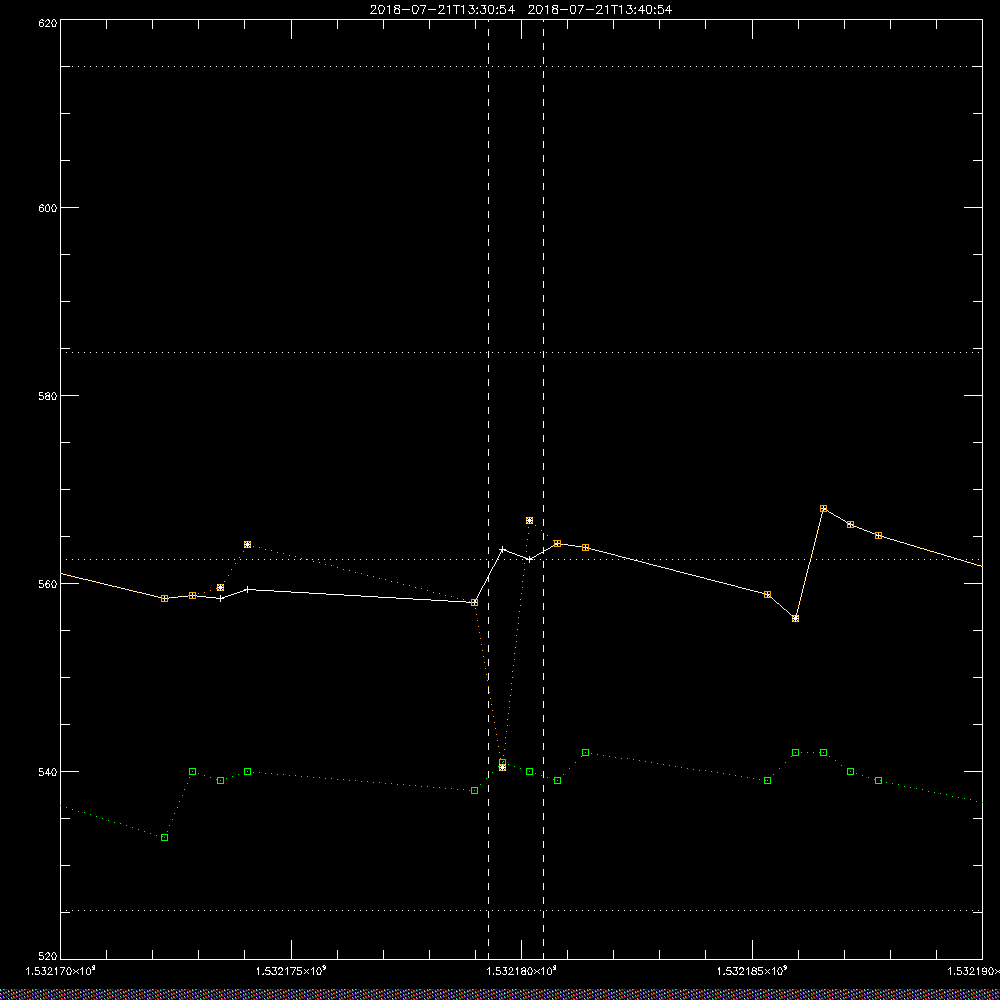Click the end timestamp 2018-07-21T13:40:54 in title
Image resolution: width=1000 pixels, height=1000 pixels.
(599, 10)
